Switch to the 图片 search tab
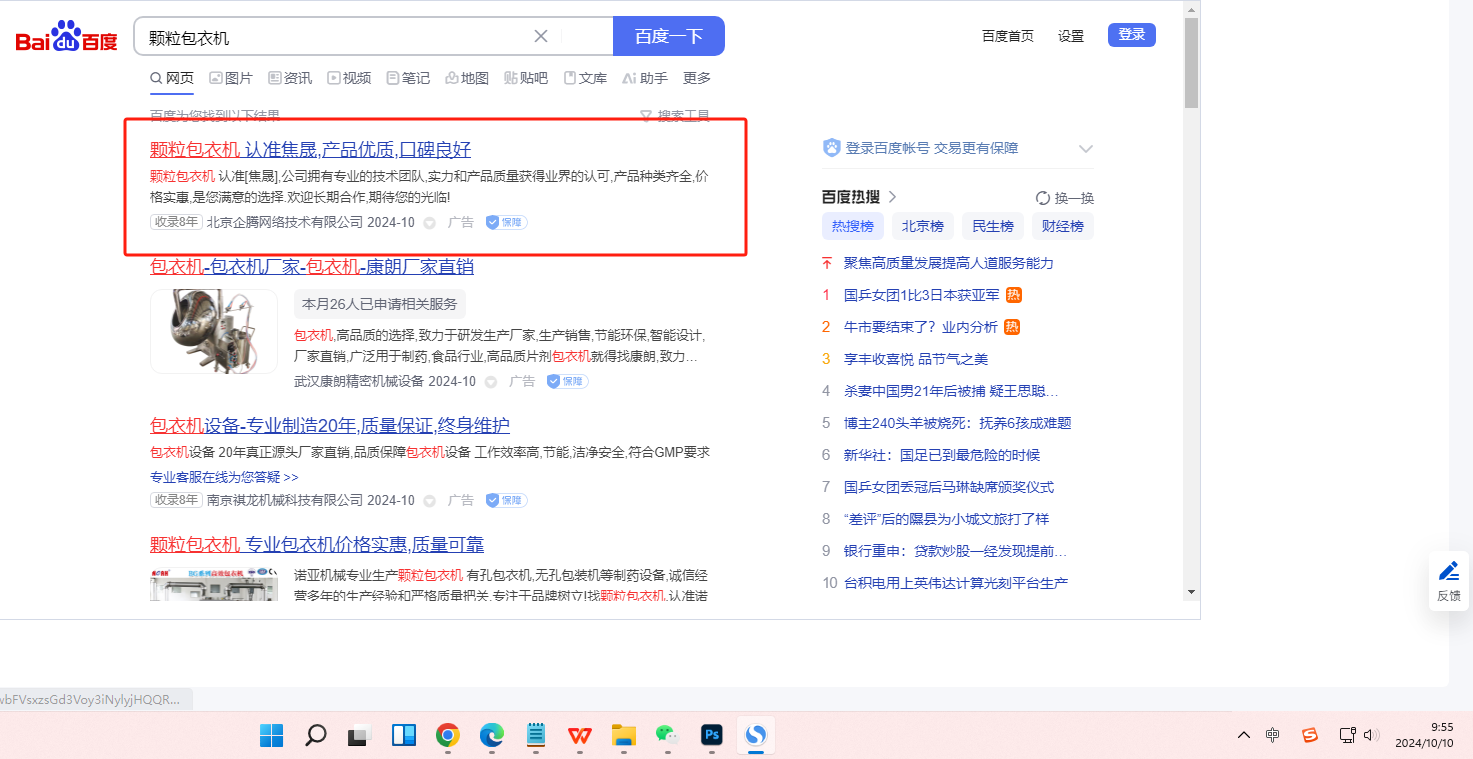 (231, 78)
